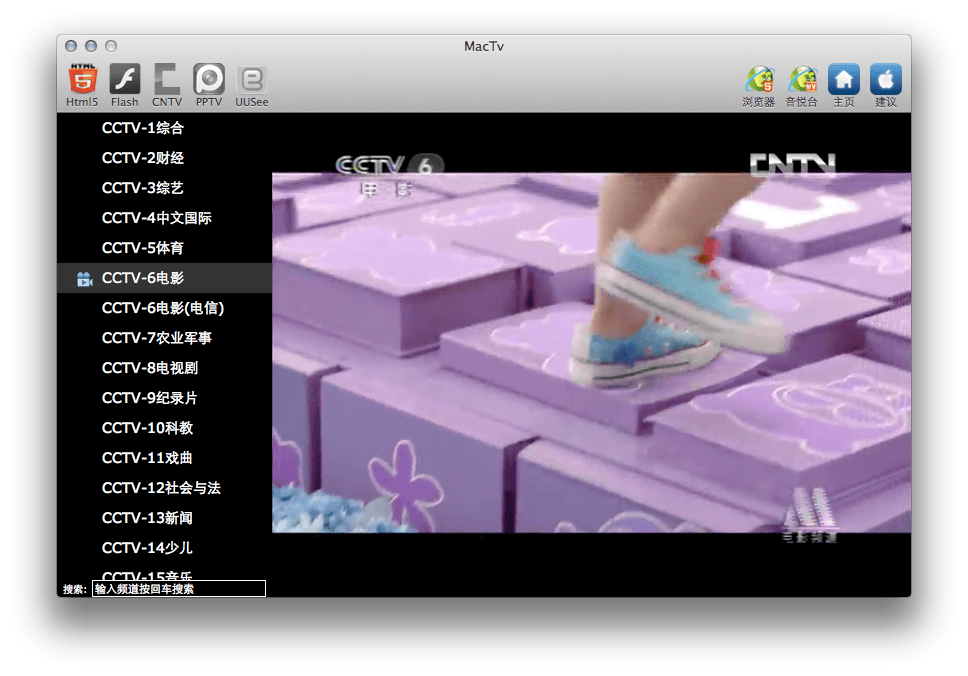
Task: Play CCTV-11戏曲 channel
Action: tap(164, 458)
